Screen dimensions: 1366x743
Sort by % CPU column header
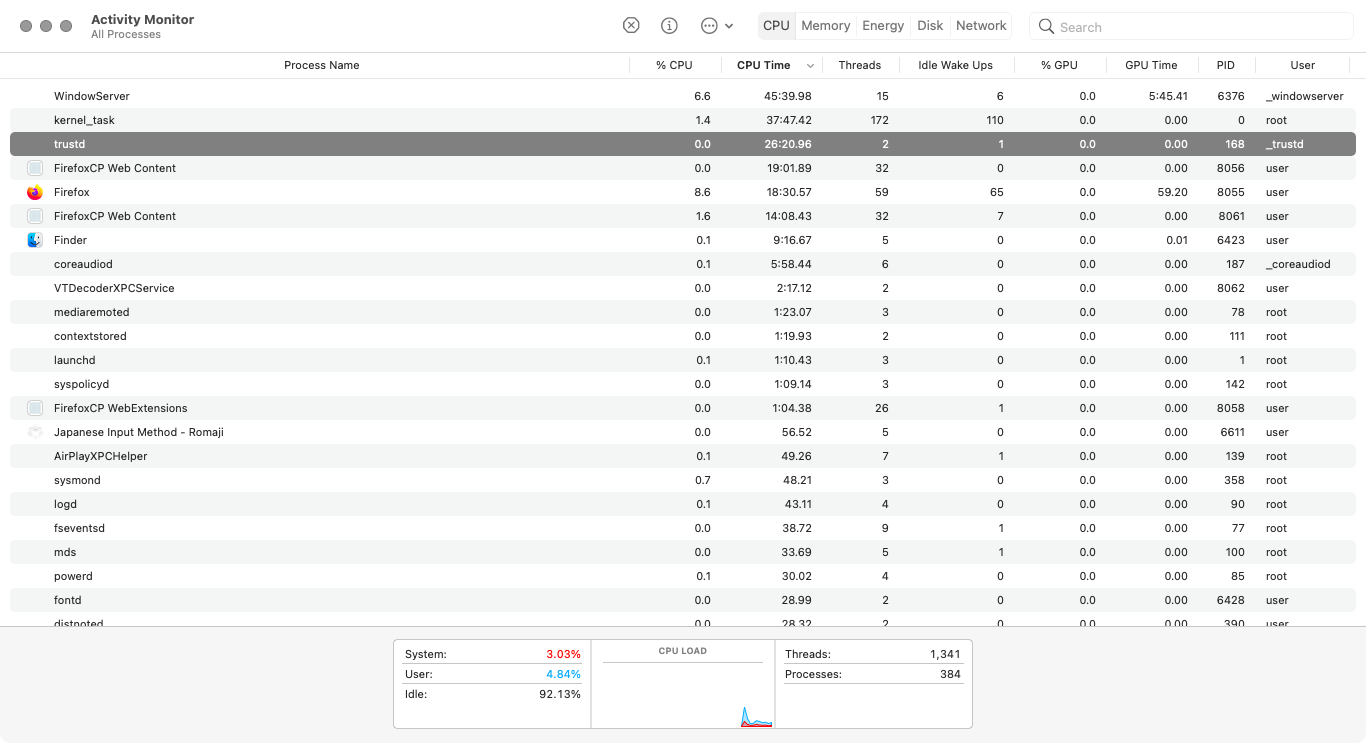tap(674, 65)
